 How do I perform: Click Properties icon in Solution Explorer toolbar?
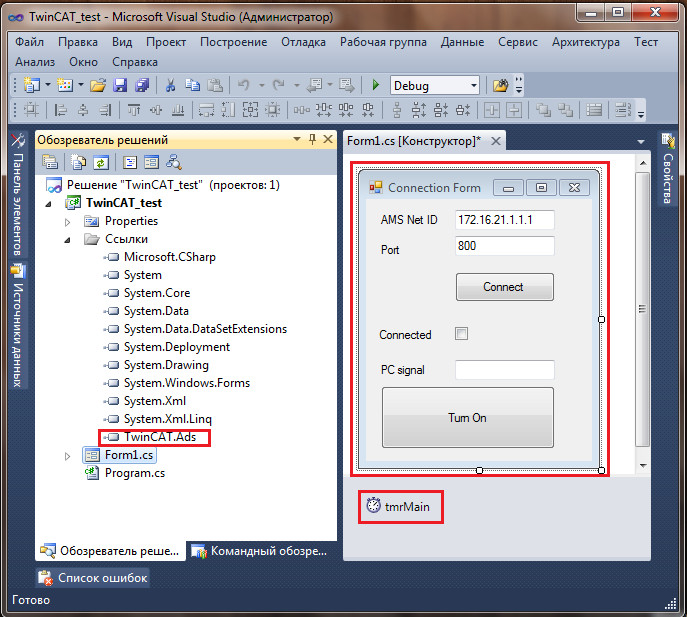(50, 163)
